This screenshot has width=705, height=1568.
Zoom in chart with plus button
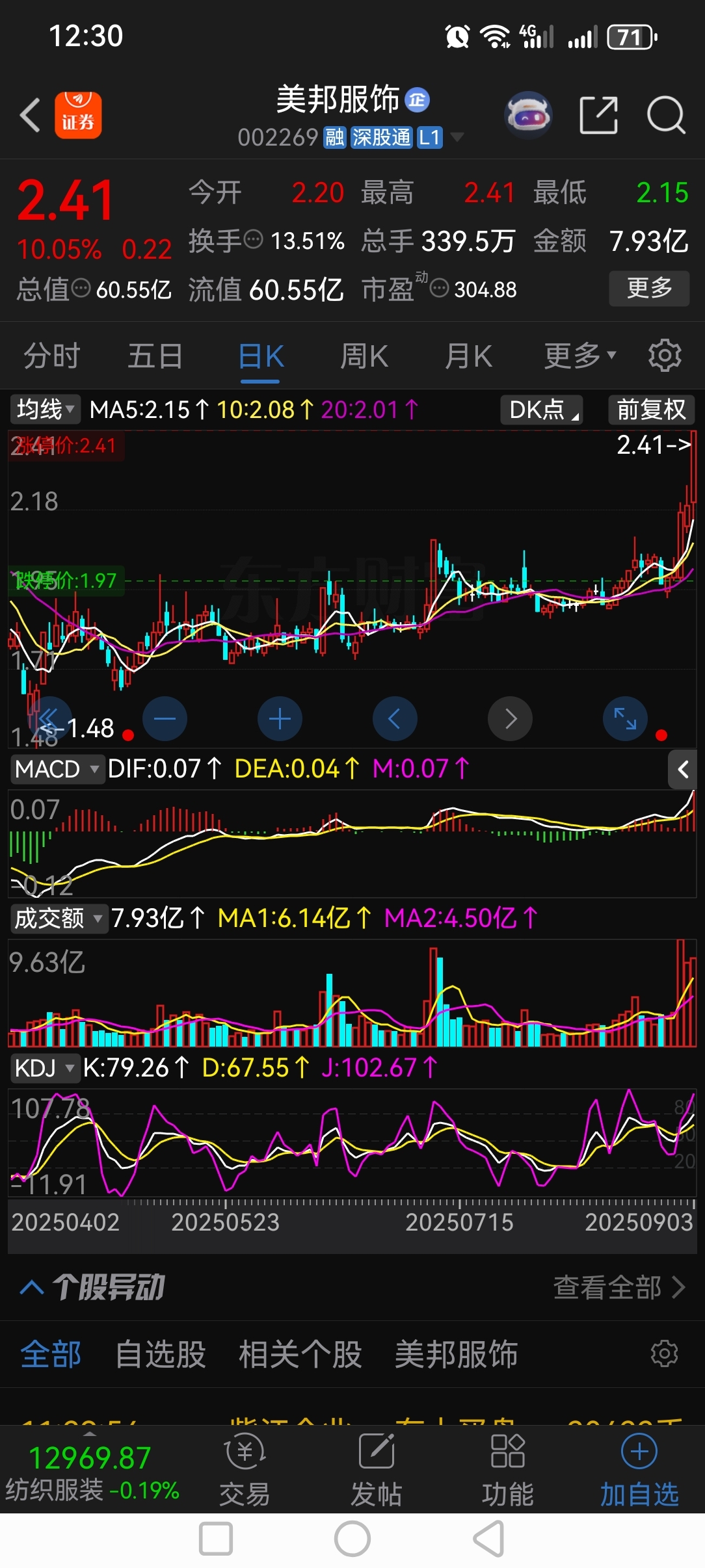pos(280,718)
